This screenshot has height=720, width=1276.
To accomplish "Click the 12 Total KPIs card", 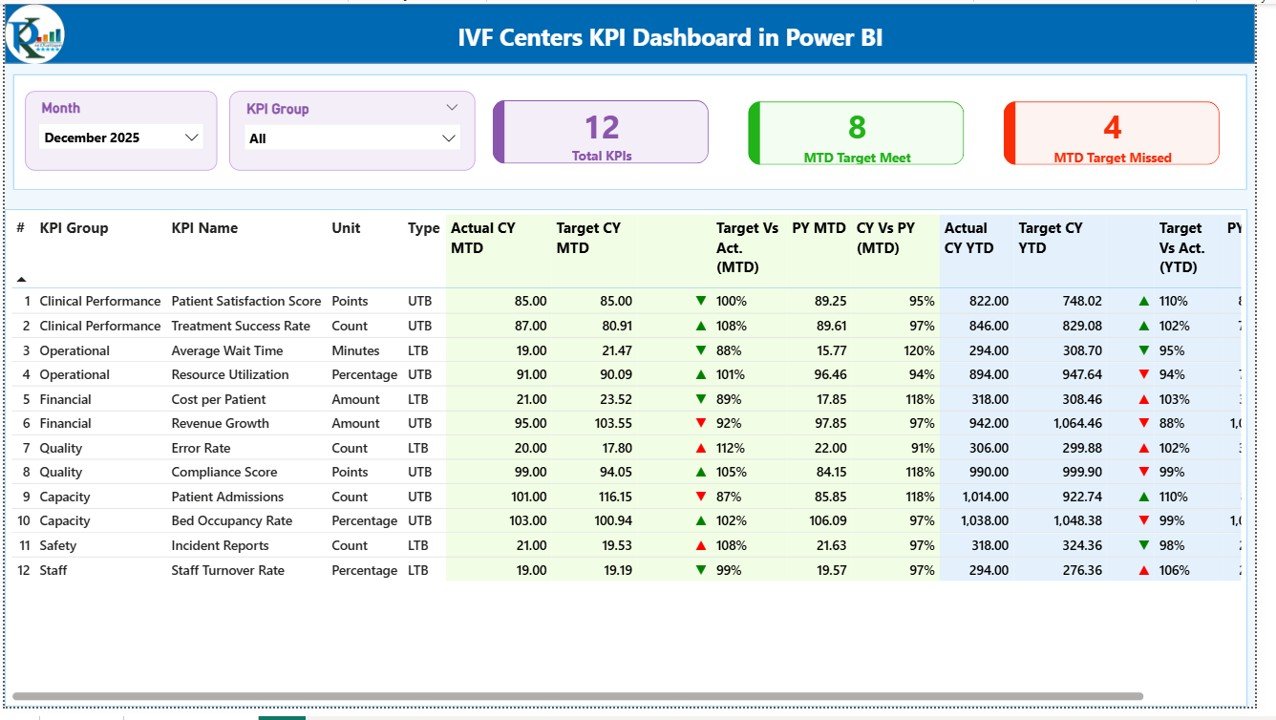I will pos(599,131).
